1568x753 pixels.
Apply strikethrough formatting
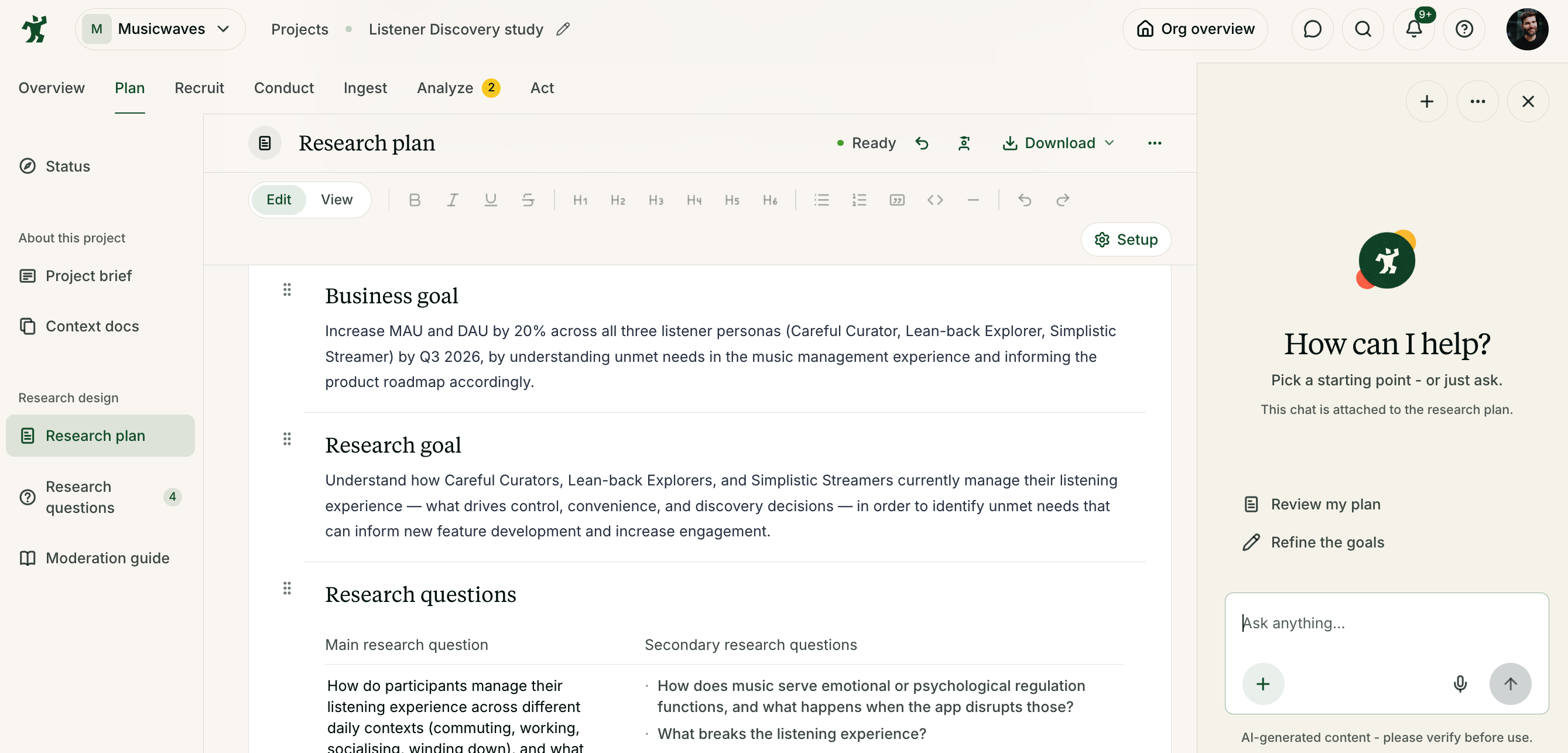pos(528,200)
